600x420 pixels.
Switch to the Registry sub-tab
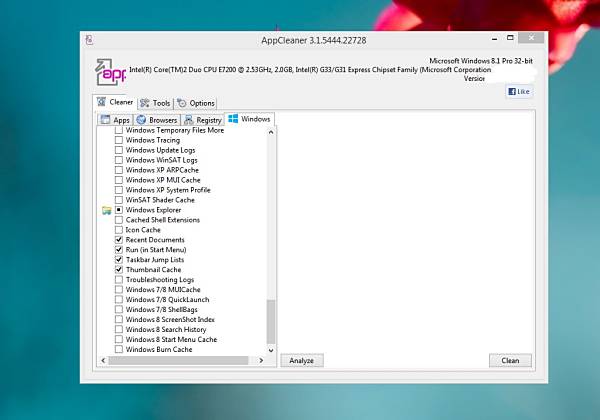pos(203,120)
